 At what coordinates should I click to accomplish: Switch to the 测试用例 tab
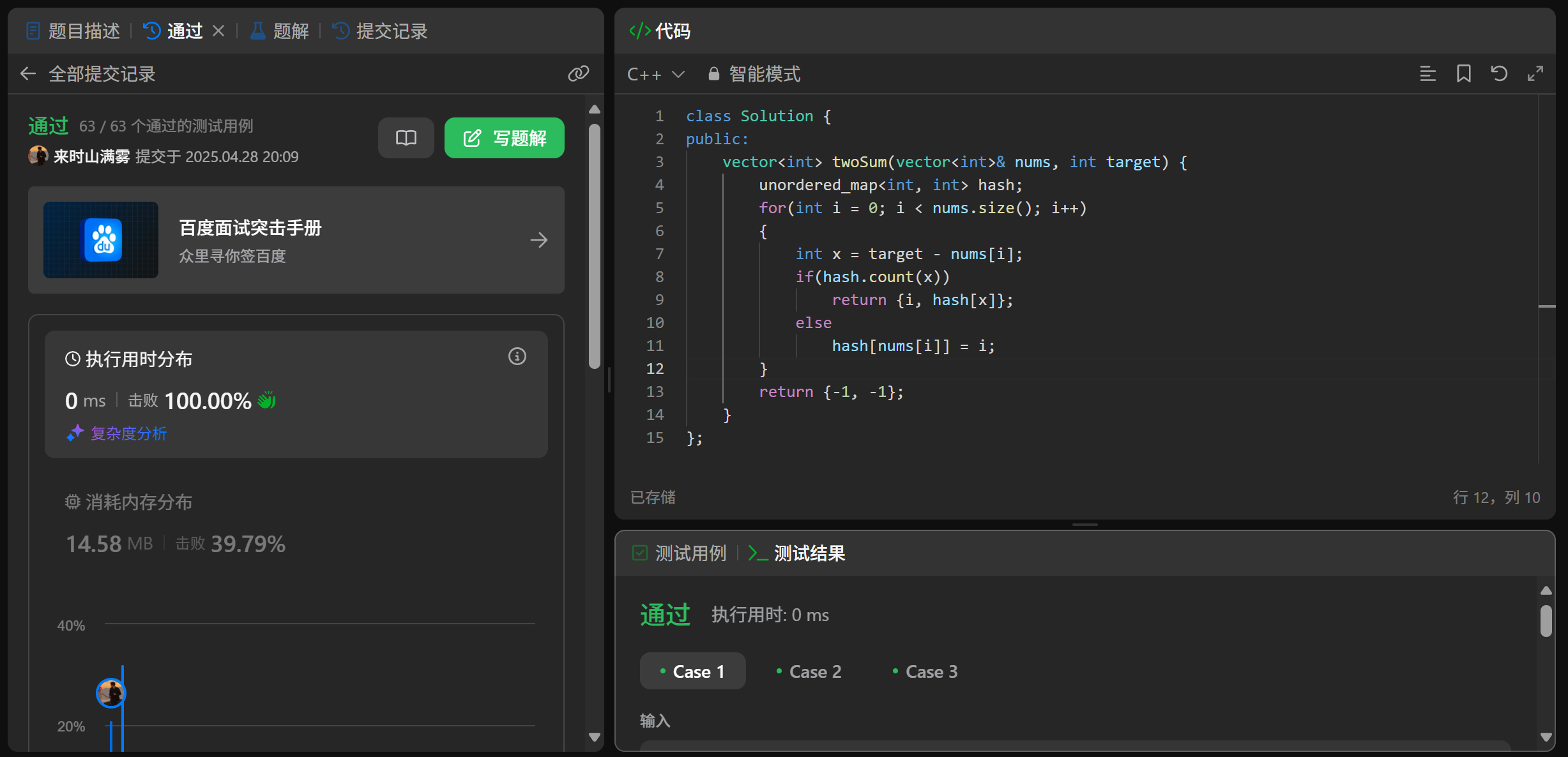coord(680,553)
